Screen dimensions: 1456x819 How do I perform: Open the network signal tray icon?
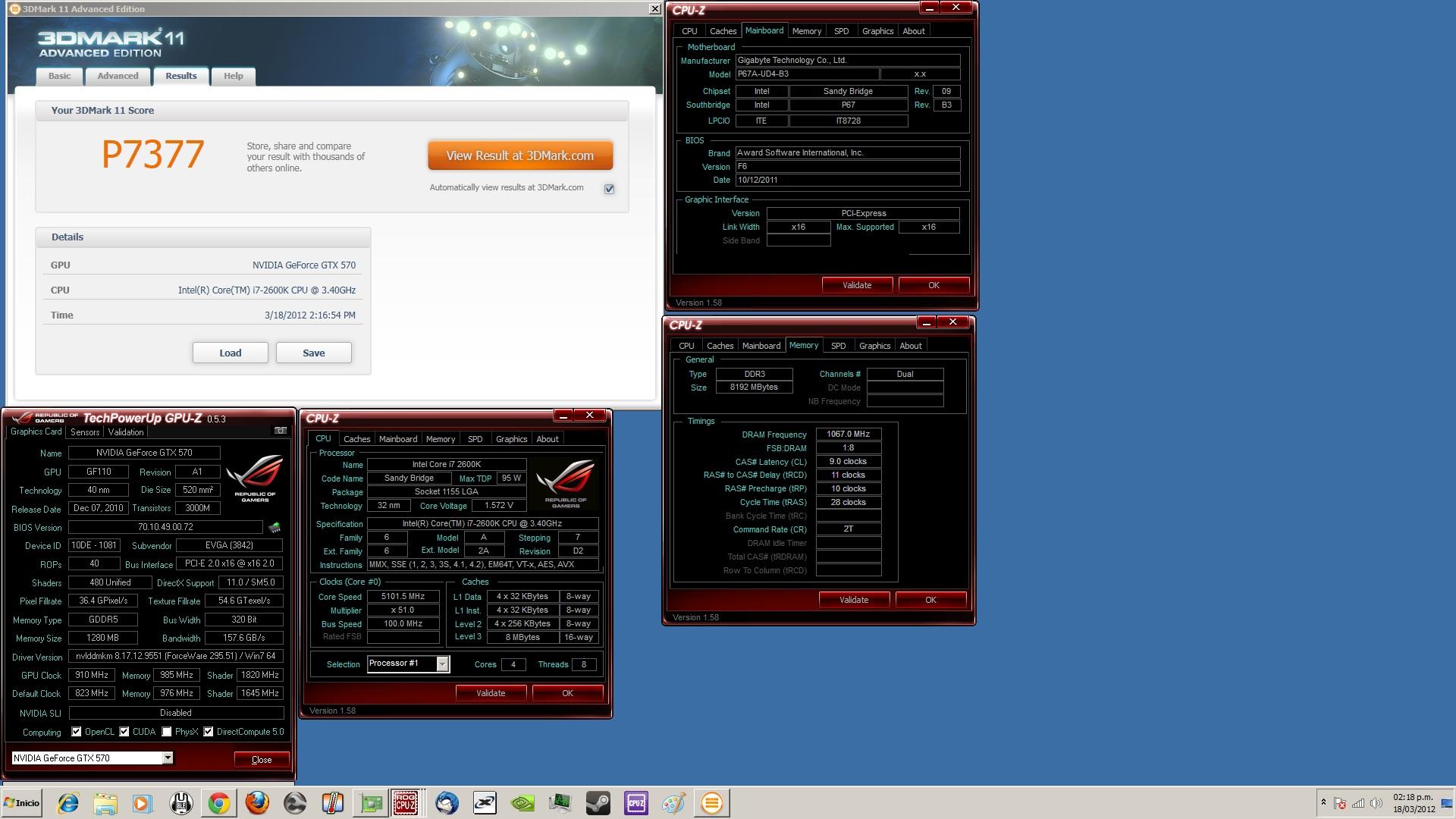pyautogui.click(x=1358, y=803)
